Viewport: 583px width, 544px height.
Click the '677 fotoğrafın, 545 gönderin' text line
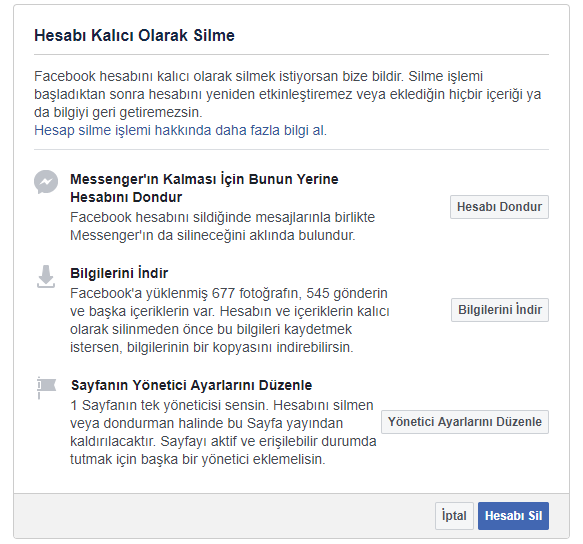click(229, 293)
